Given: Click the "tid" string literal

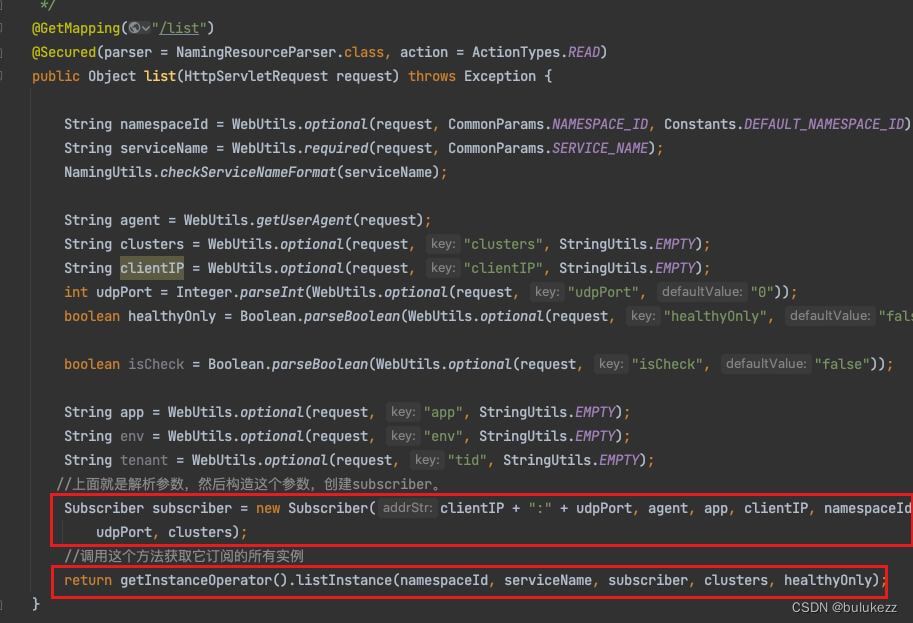Looking at the screenshot, I should (x=467, y=460).
